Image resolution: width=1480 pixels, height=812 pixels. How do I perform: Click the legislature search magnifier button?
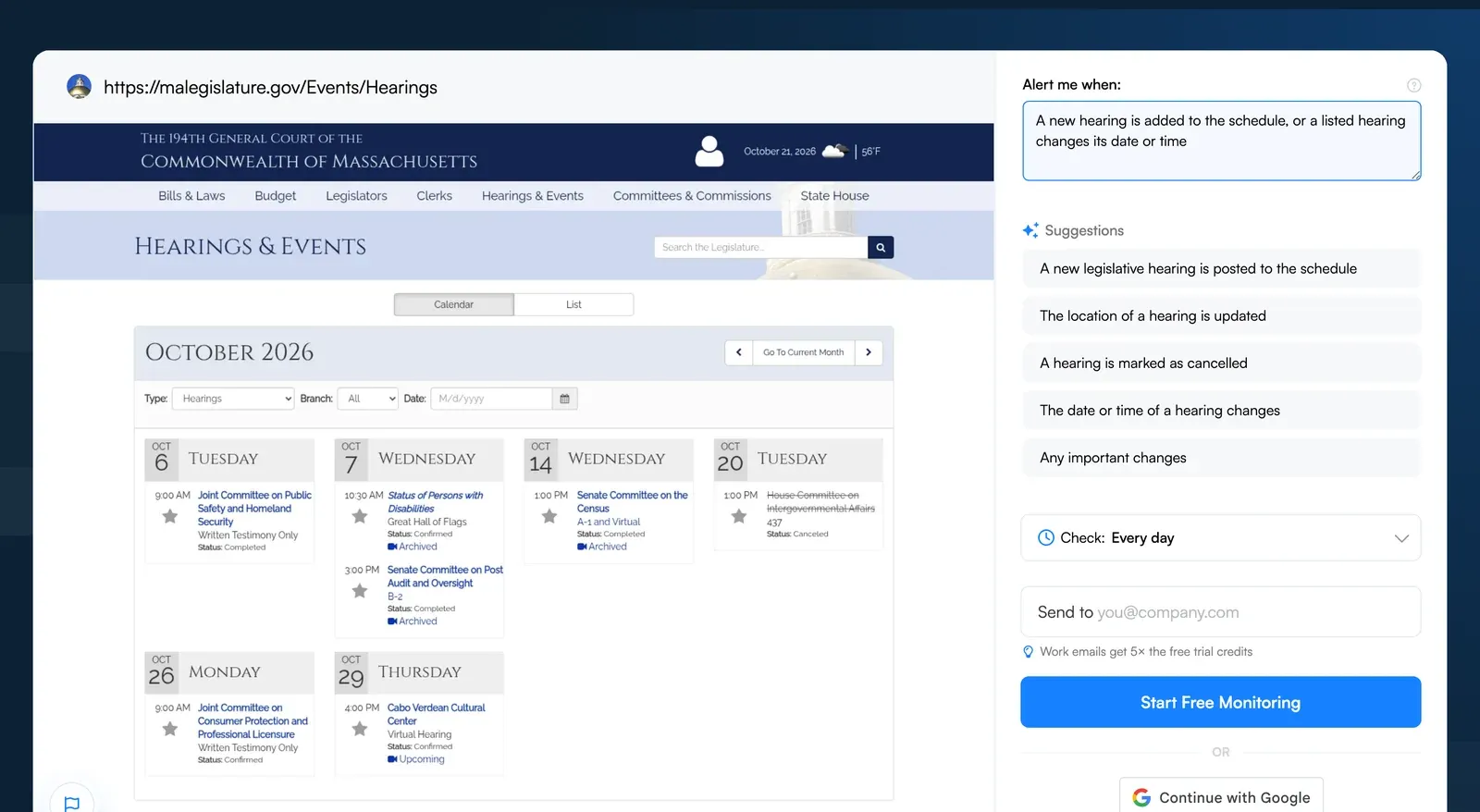(881, 247)
